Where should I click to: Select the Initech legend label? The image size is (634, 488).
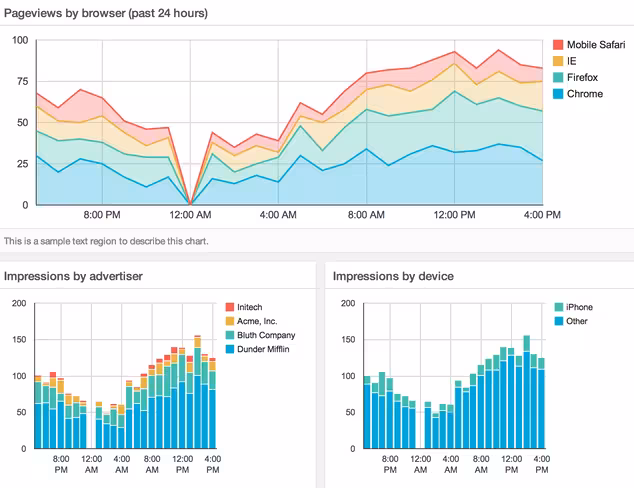[249, 307]
